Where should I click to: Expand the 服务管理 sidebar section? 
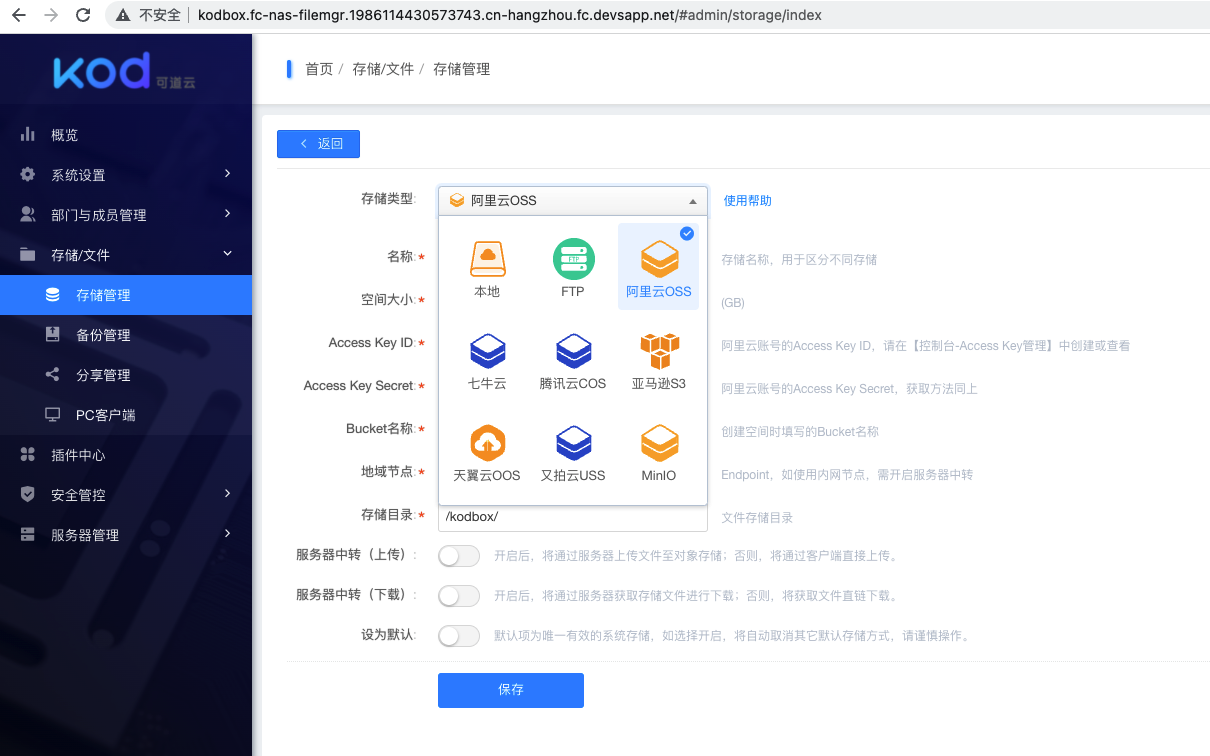[127, 534]
